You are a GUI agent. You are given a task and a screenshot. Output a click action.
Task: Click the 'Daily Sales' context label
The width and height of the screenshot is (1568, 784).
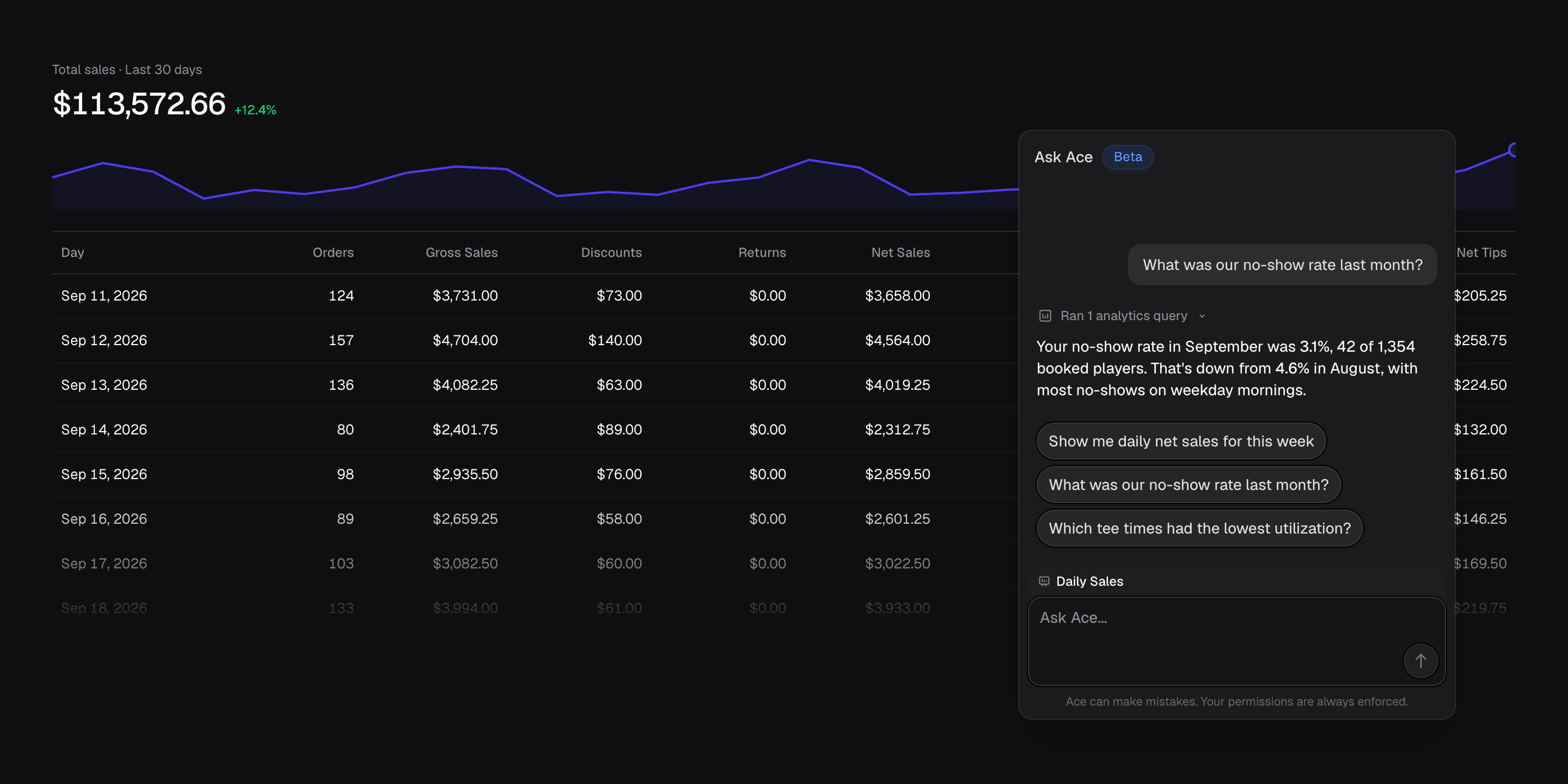pyautogui.click(x=1089, y=581)
